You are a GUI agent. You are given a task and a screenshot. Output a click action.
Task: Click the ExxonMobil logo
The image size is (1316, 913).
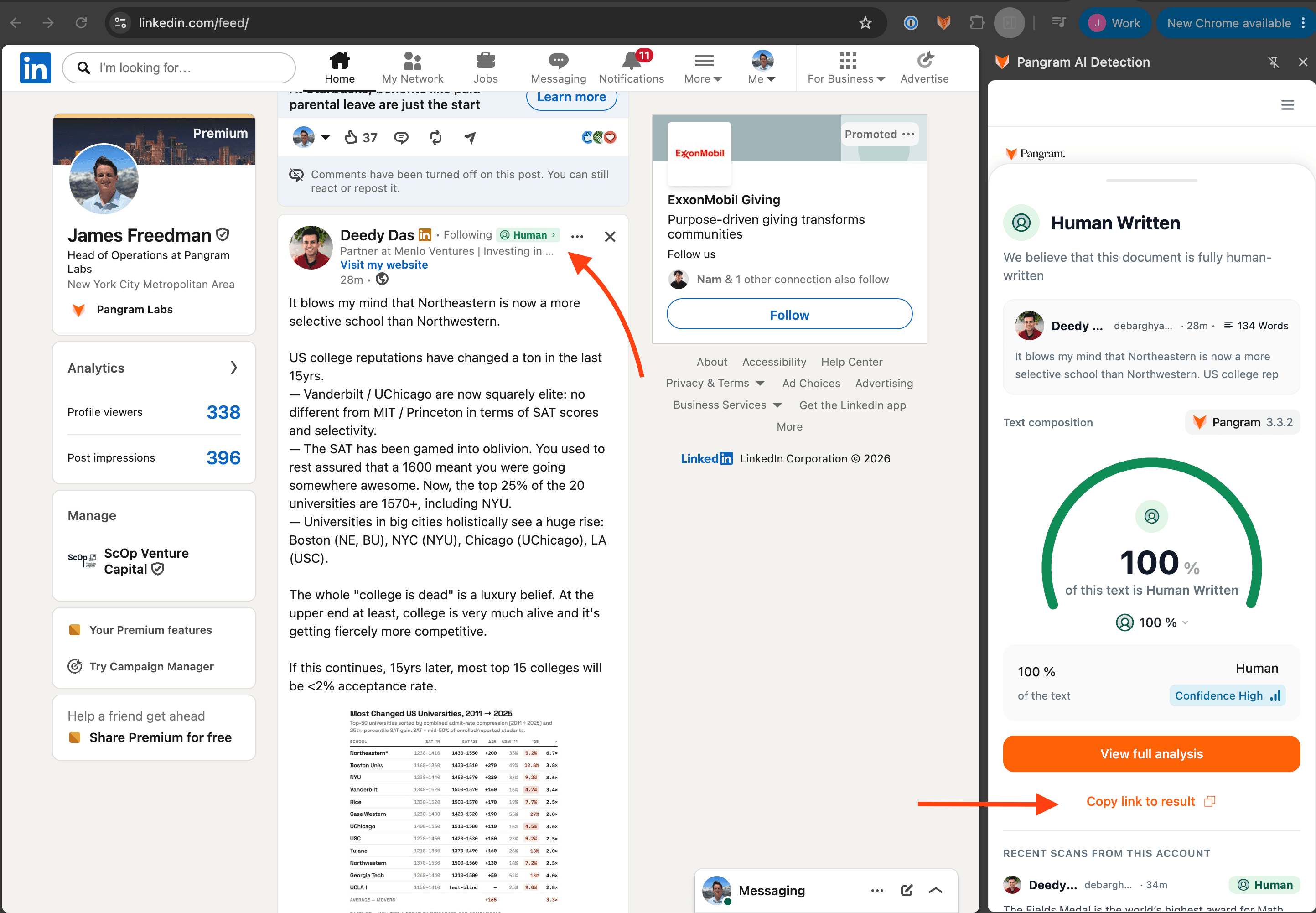click(x=699, y=153)
